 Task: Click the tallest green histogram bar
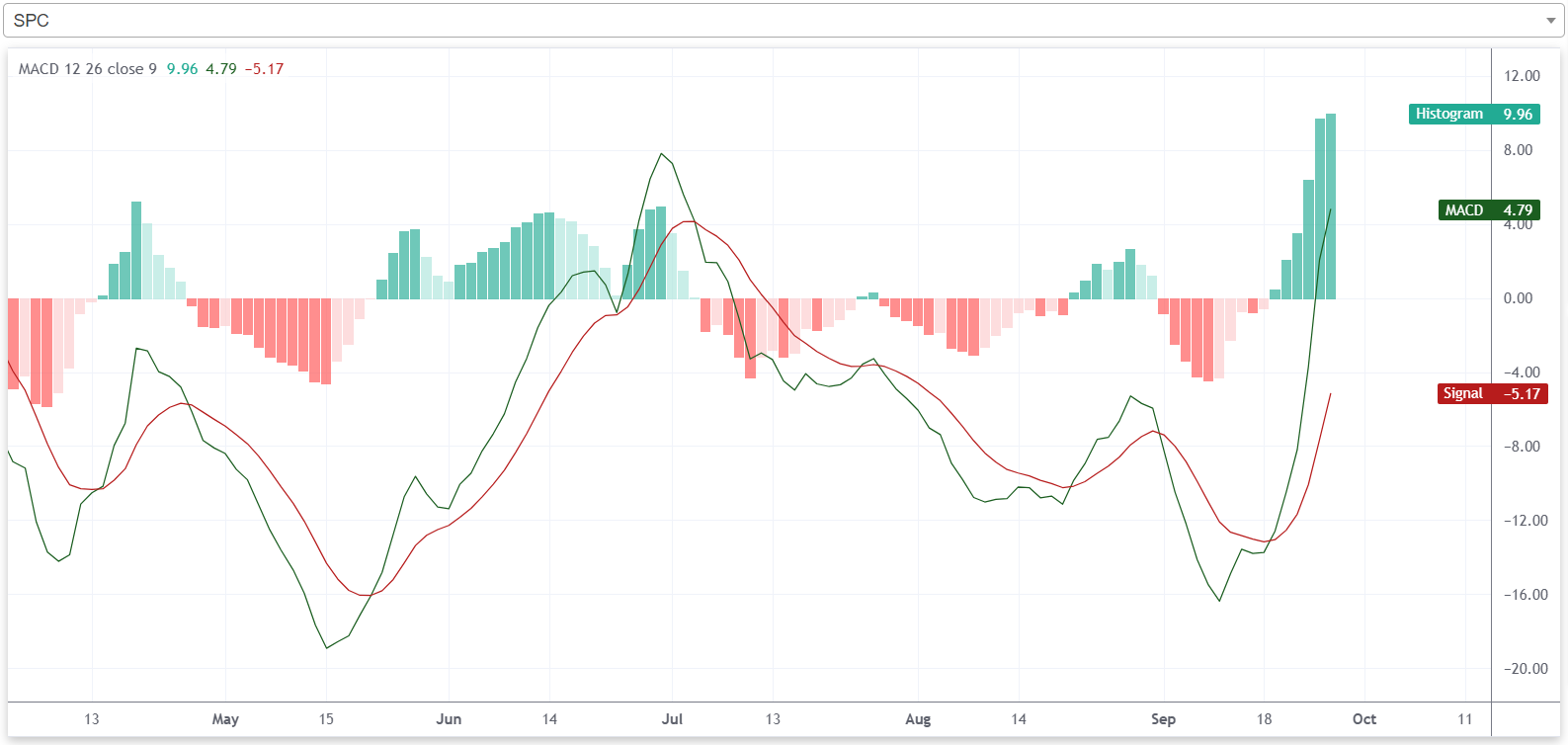pyautogui.click(x=1331, y=206)
